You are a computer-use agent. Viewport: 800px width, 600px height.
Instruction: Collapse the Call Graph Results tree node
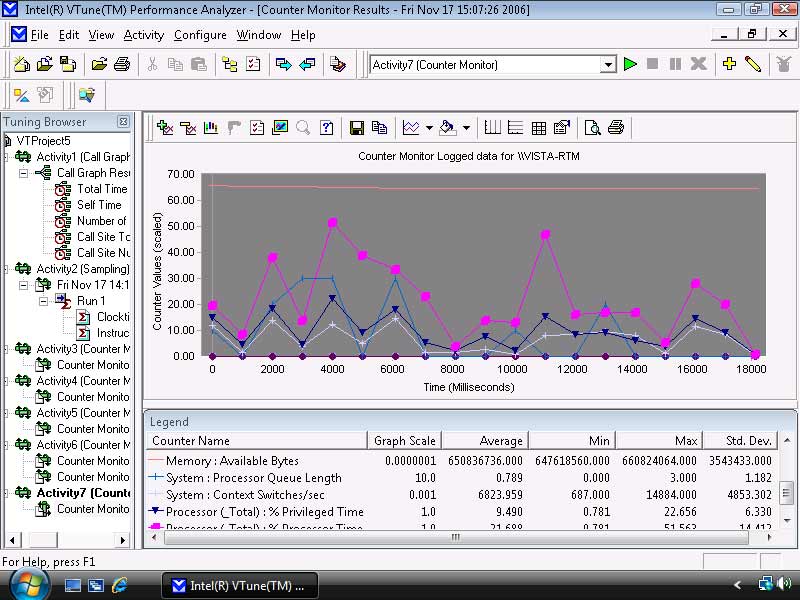23,173
